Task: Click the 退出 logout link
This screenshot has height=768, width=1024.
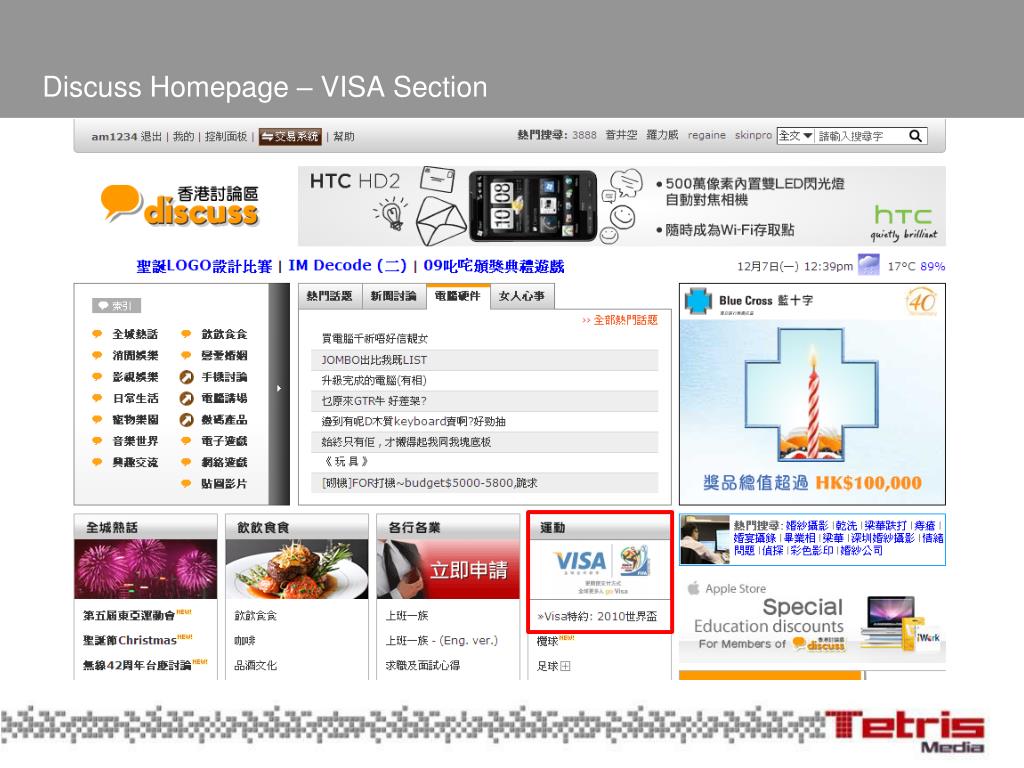Action: click(151, 136)
